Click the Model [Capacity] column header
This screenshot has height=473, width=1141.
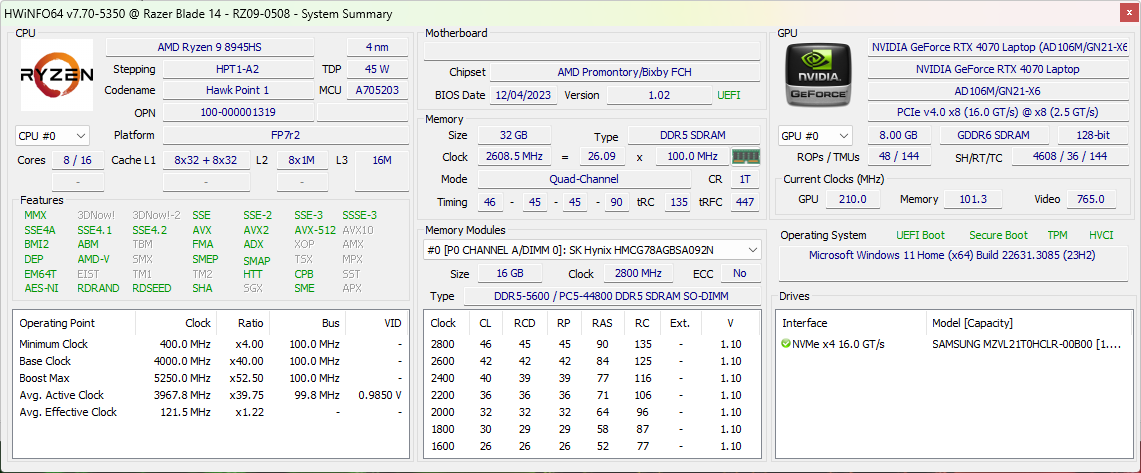pyautogui.click(x=972, y=323)
